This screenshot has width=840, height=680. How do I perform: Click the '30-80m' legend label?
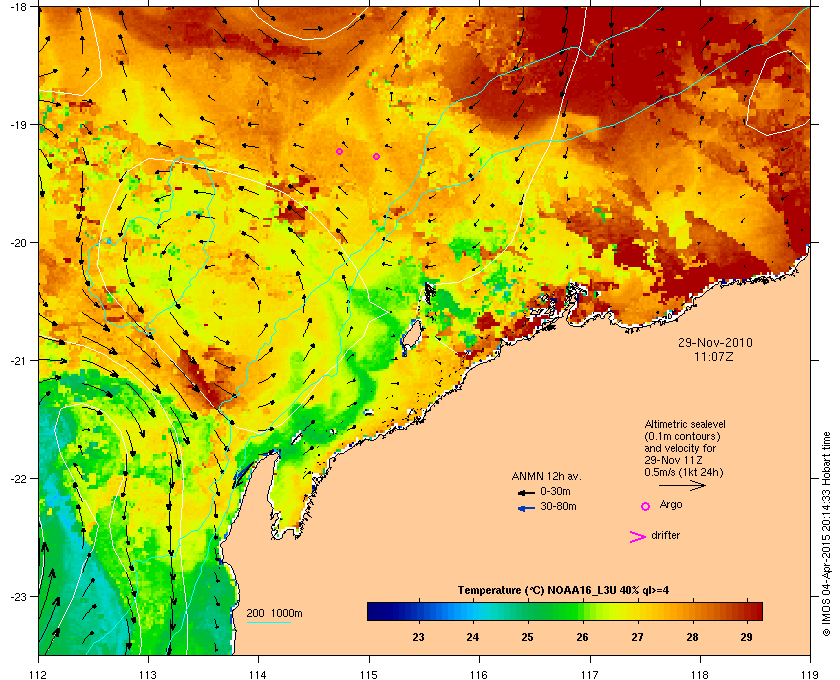click(558, 506)
